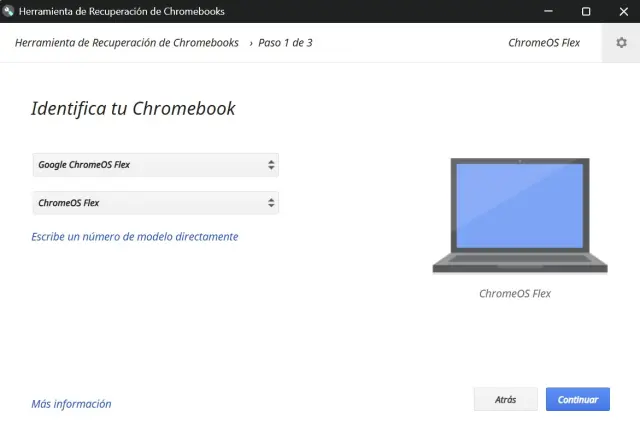Screen dimensions: 640x440
Task: Click the Chromebook laptop illustration
Action: click(x=519, y=216)
